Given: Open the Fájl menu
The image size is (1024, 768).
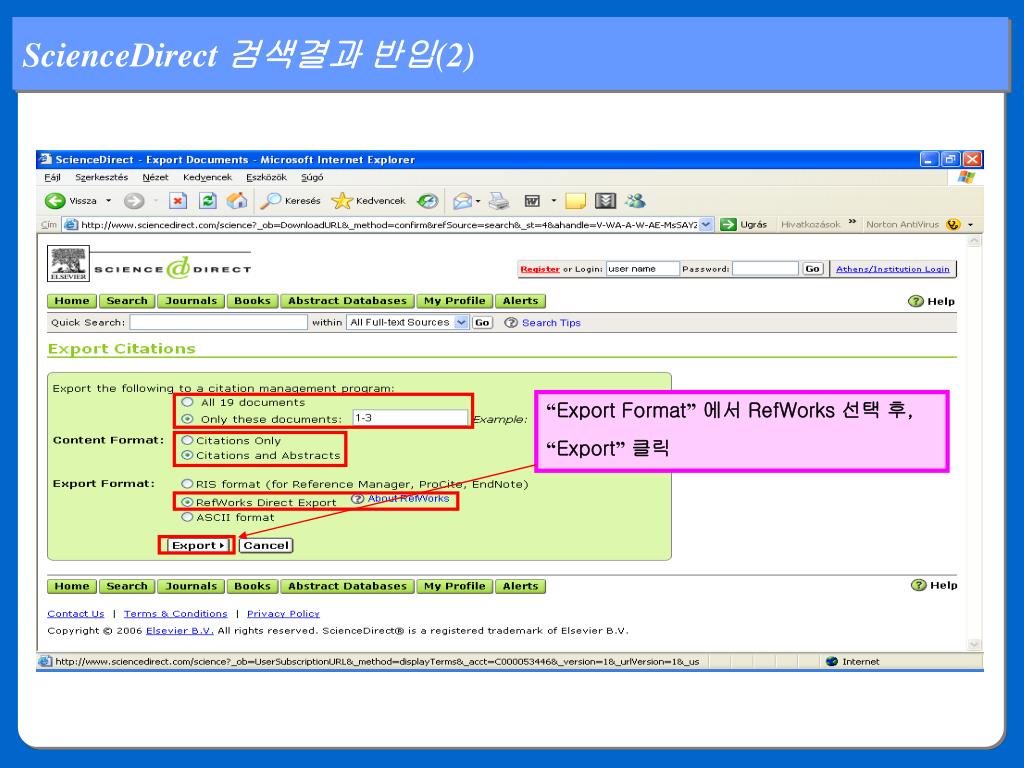Looking at the screenshot, I should [52, 178].
